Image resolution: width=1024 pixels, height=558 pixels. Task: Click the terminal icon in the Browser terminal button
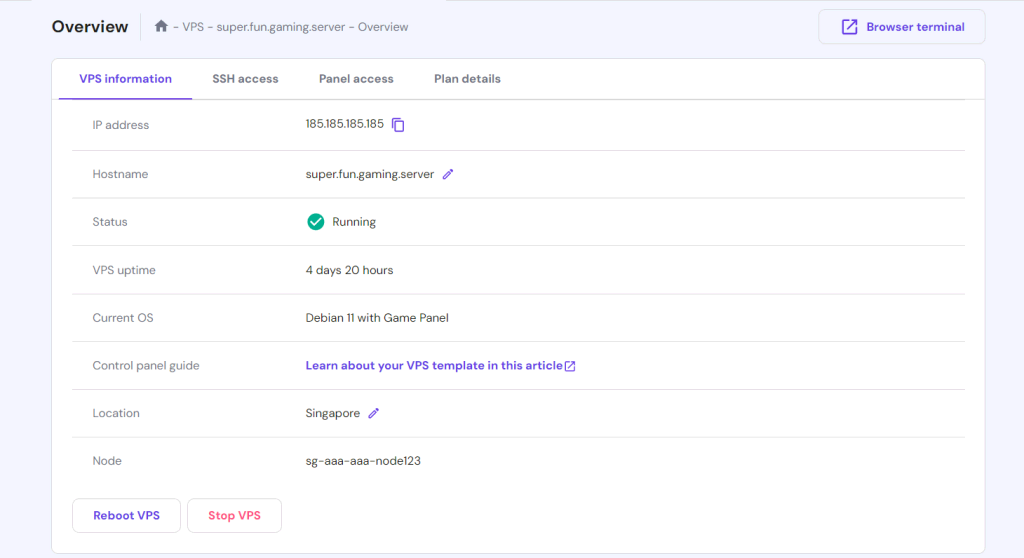849,27
